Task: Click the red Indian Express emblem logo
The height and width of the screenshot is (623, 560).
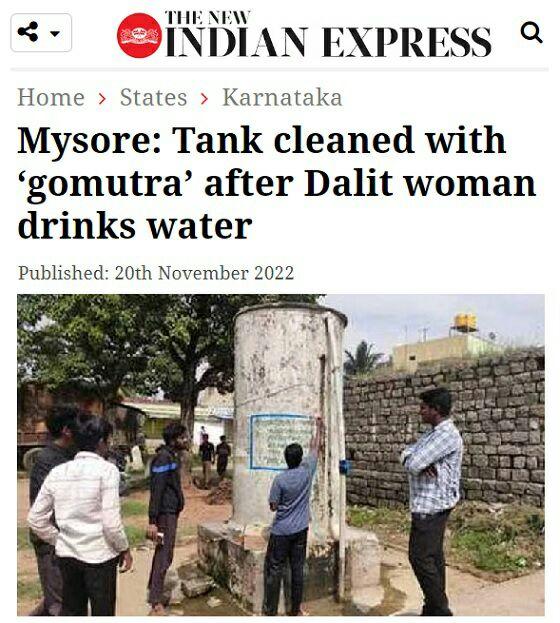Action: pos(140,35)
